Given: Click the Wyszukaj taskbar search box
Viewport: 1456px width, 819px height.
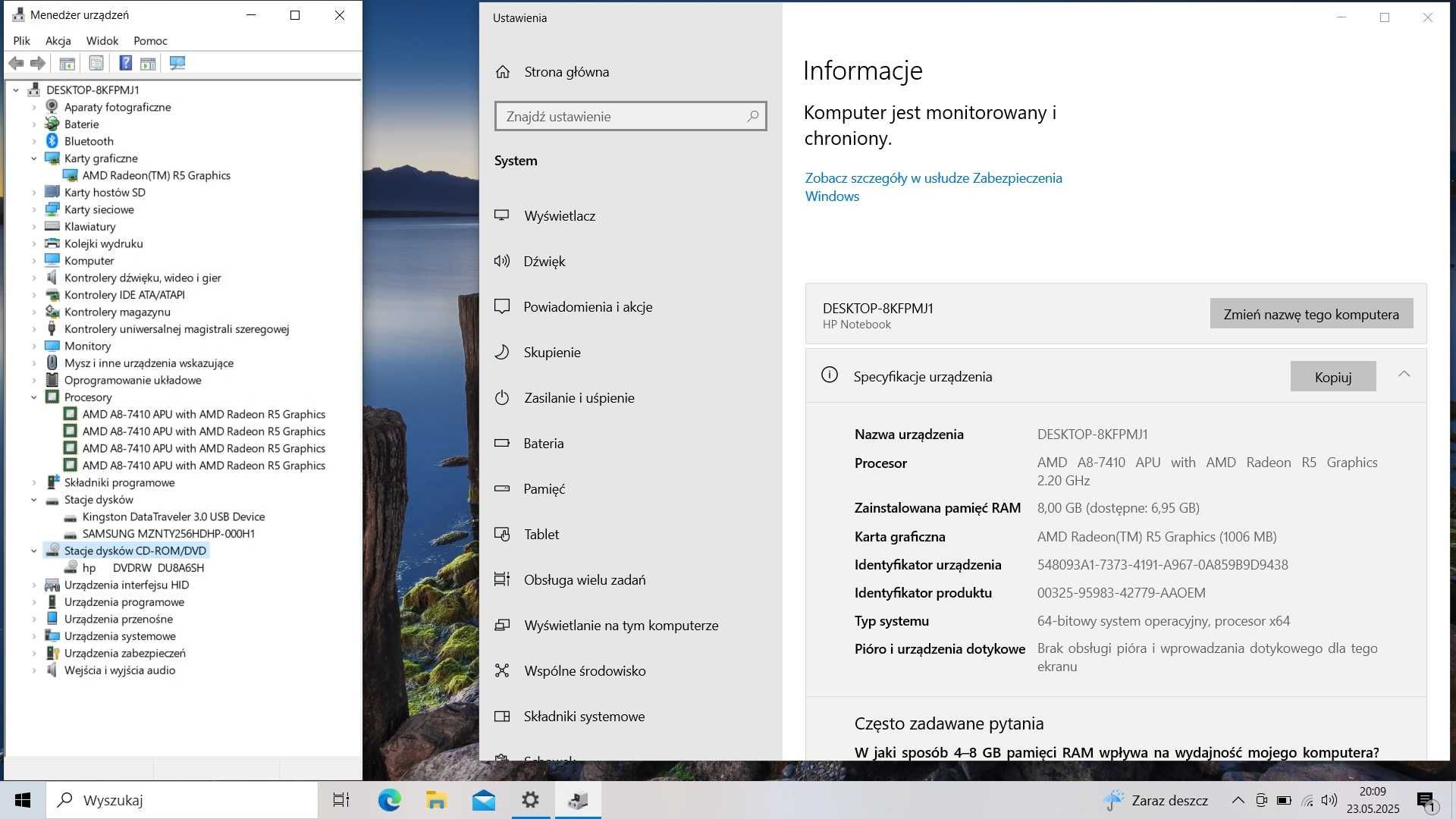Looking at the screenshot, I should click(x=182, y=800).
